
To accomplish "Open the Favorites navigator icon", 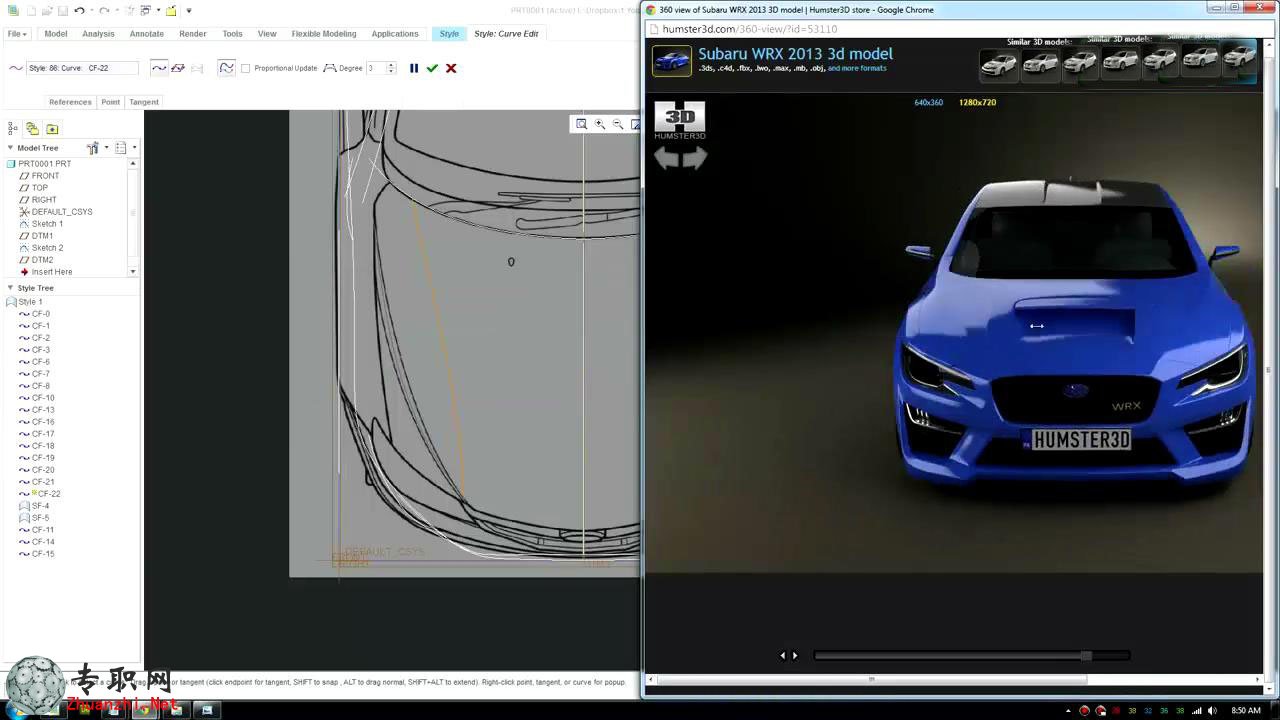I will 52,128.
